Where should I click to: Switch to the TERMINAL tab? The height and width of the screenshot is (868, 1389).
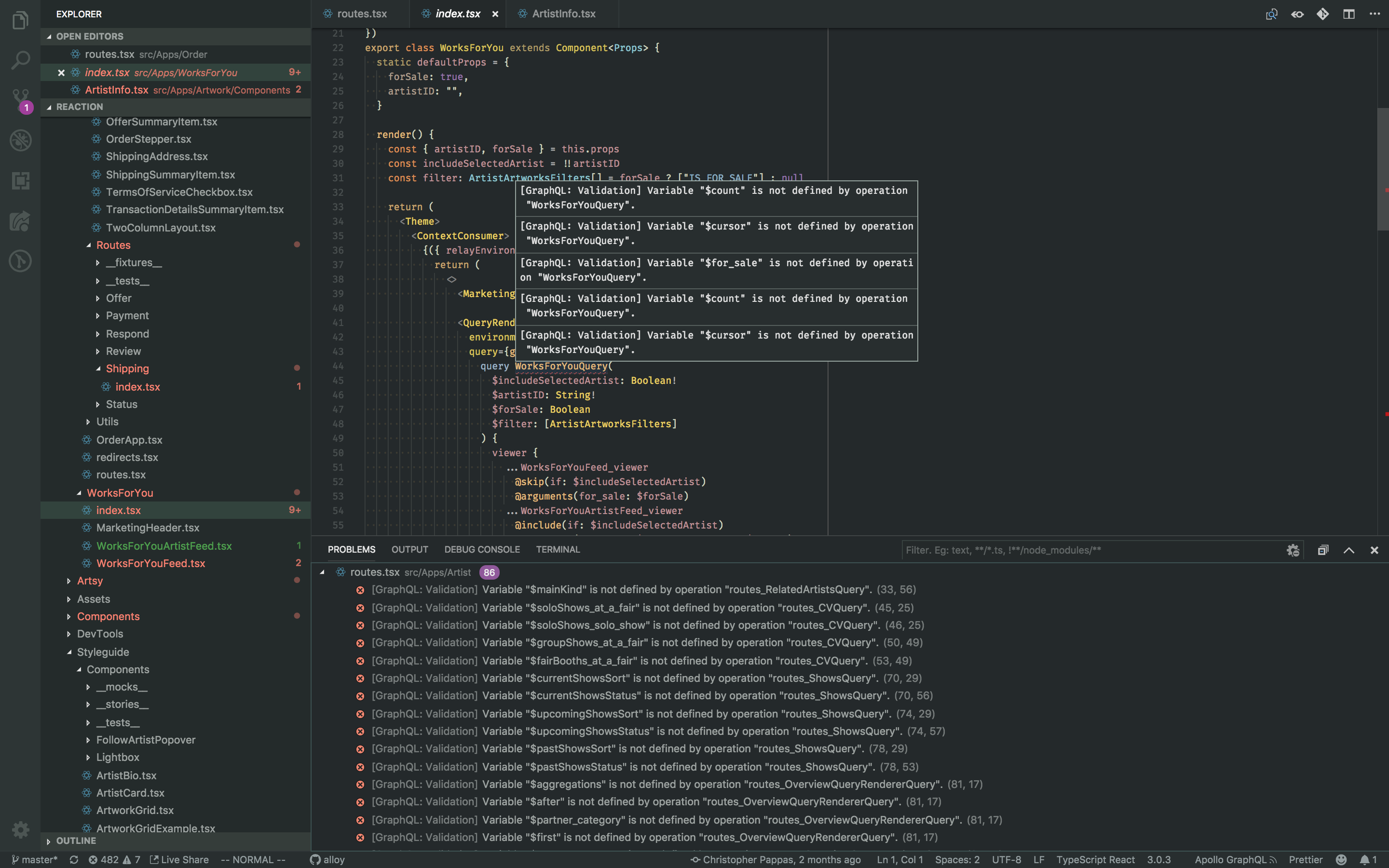558,549
